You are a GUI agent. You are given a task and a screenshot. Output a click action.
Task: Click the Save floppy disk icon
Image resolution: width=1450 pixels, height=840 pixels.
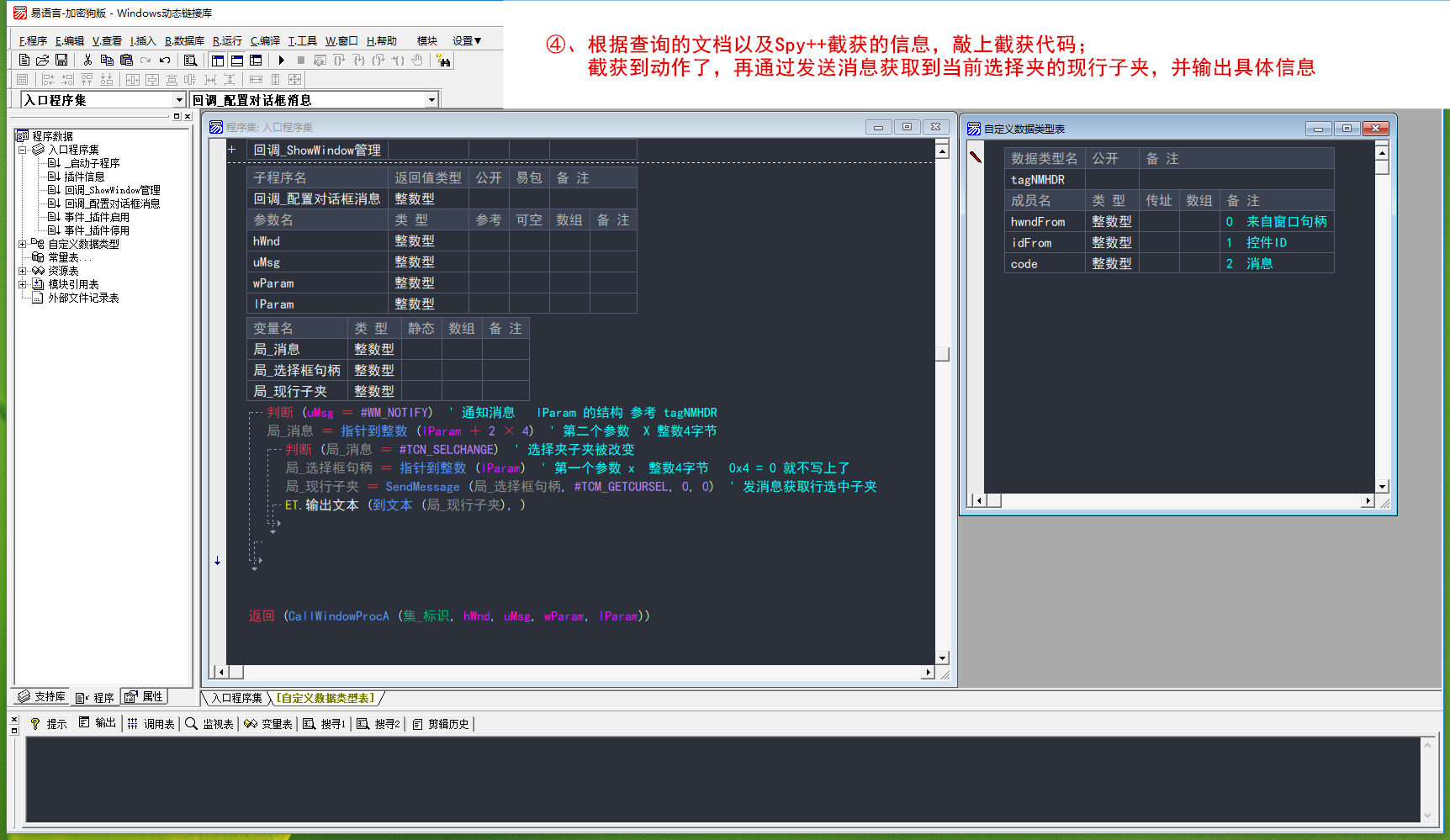[61, 60]
